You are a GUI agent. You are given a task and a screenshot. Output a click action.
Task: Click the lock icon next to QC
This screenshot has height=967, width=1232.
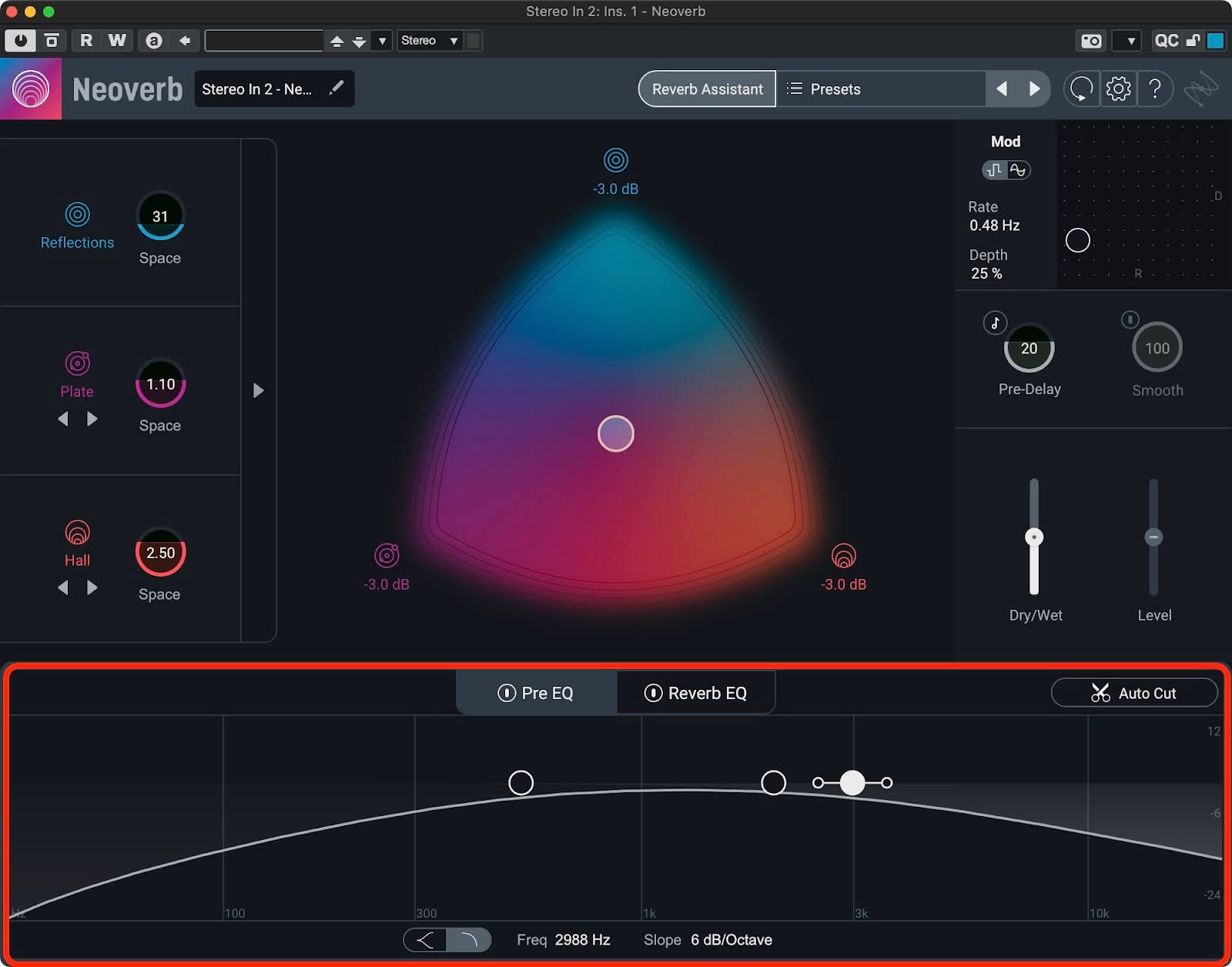point(1193,41)
